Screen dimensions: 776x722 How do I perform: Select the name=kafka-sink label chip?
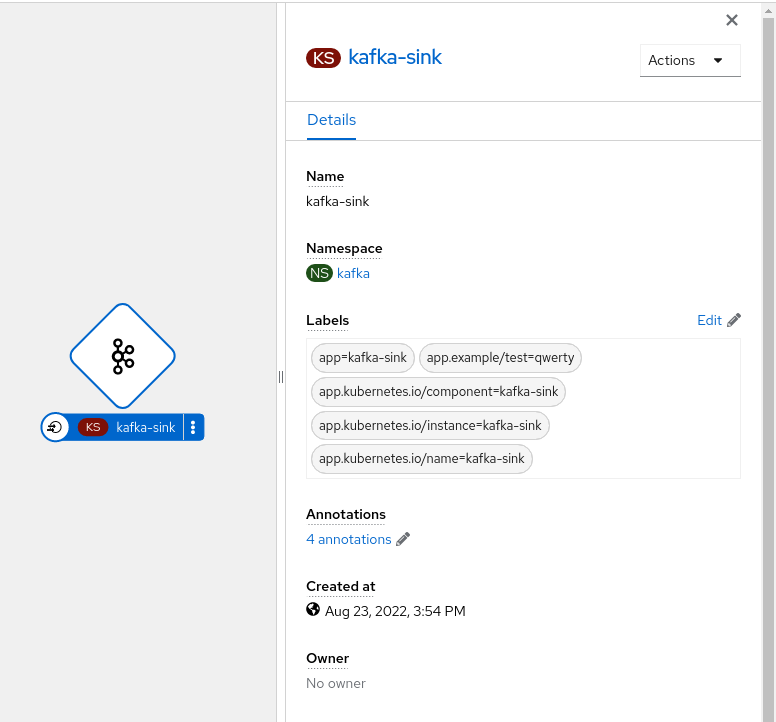tap(422, 459)
